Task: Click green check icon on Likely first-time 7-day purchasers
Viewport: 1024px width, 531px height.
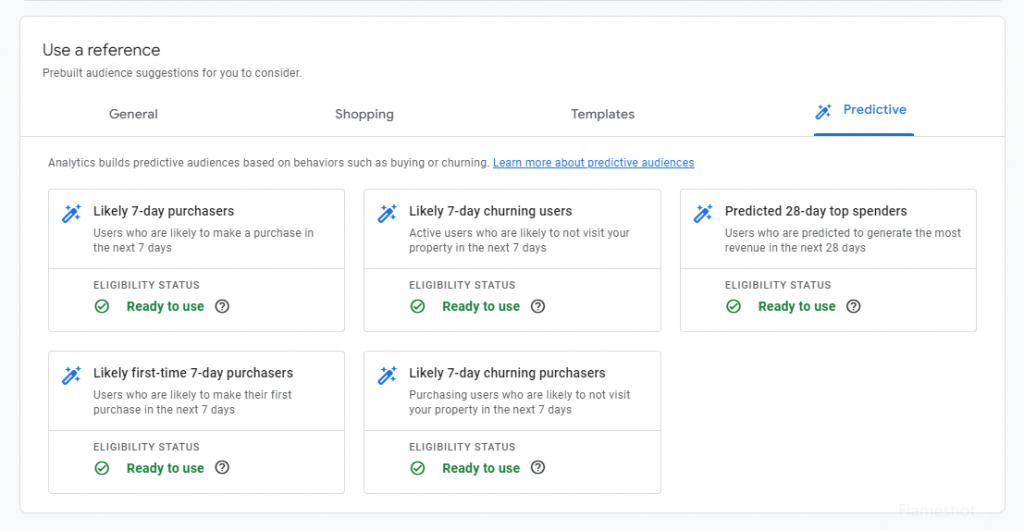Action: coord(102,468)
